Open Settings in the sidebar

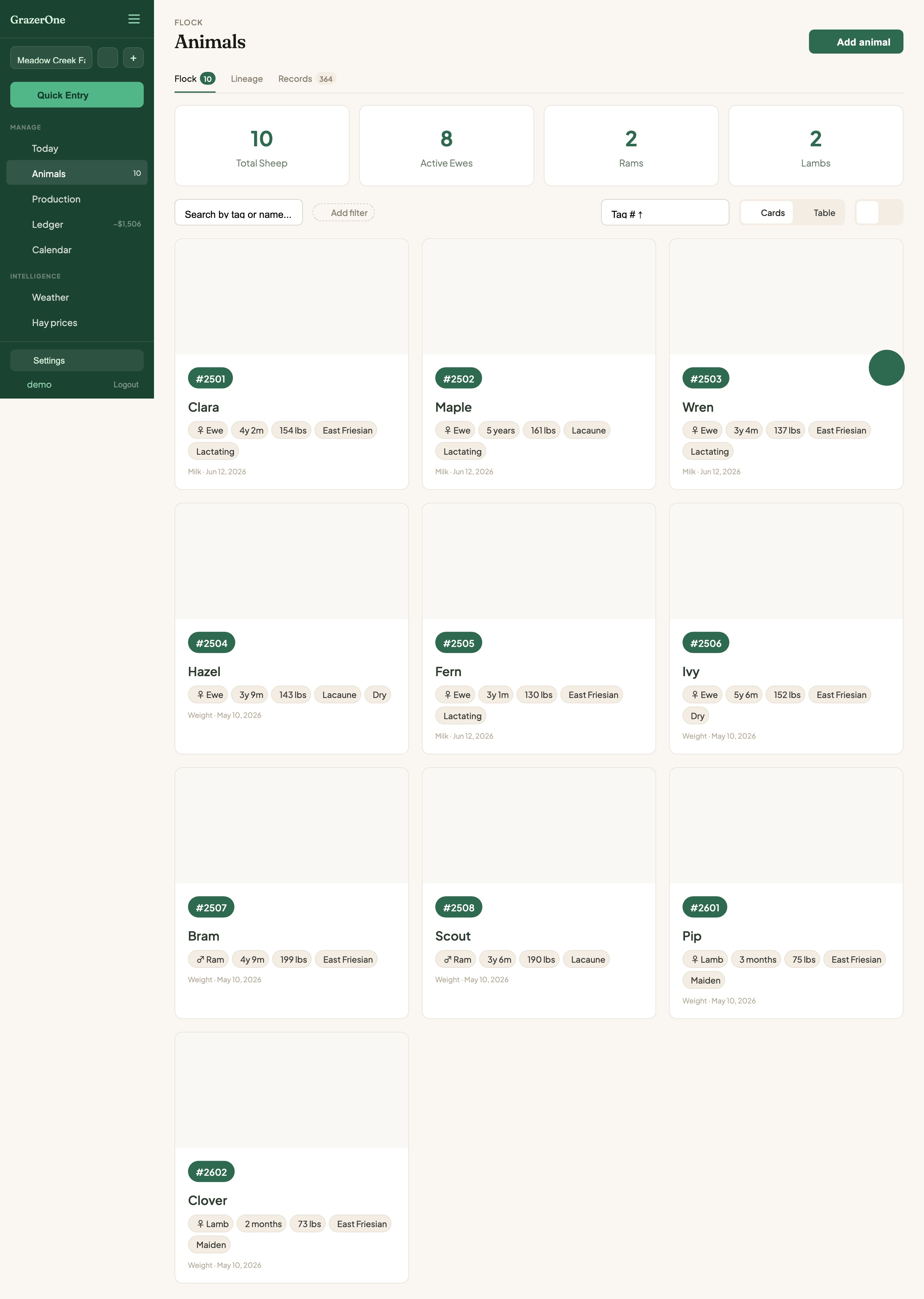[77, 361]
